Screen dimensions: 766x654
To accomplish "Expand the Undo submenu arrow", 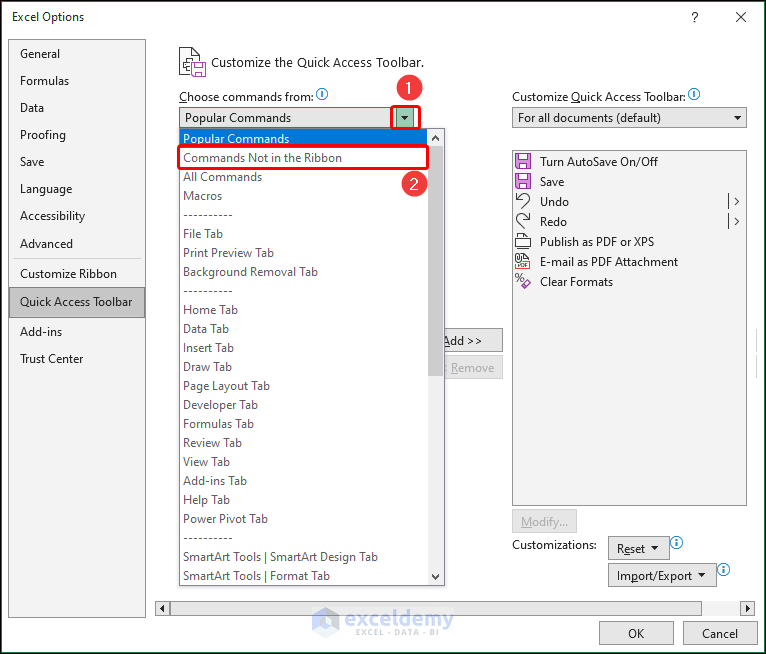I will [x=736, y=201].
